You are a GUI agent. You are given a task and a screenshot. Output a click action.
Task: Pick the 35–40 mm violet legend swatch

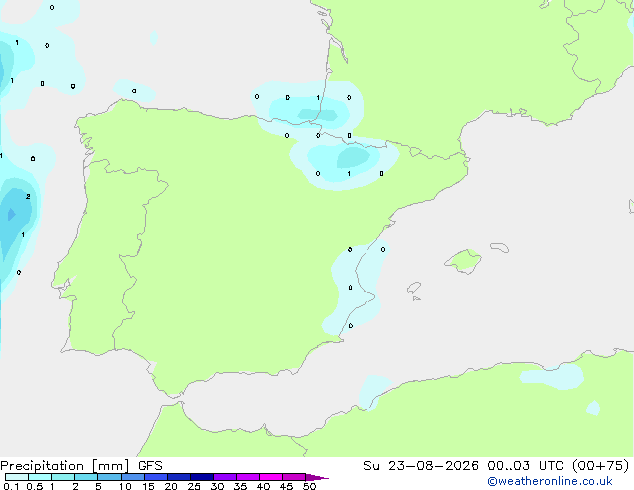(x=248, y=477)
